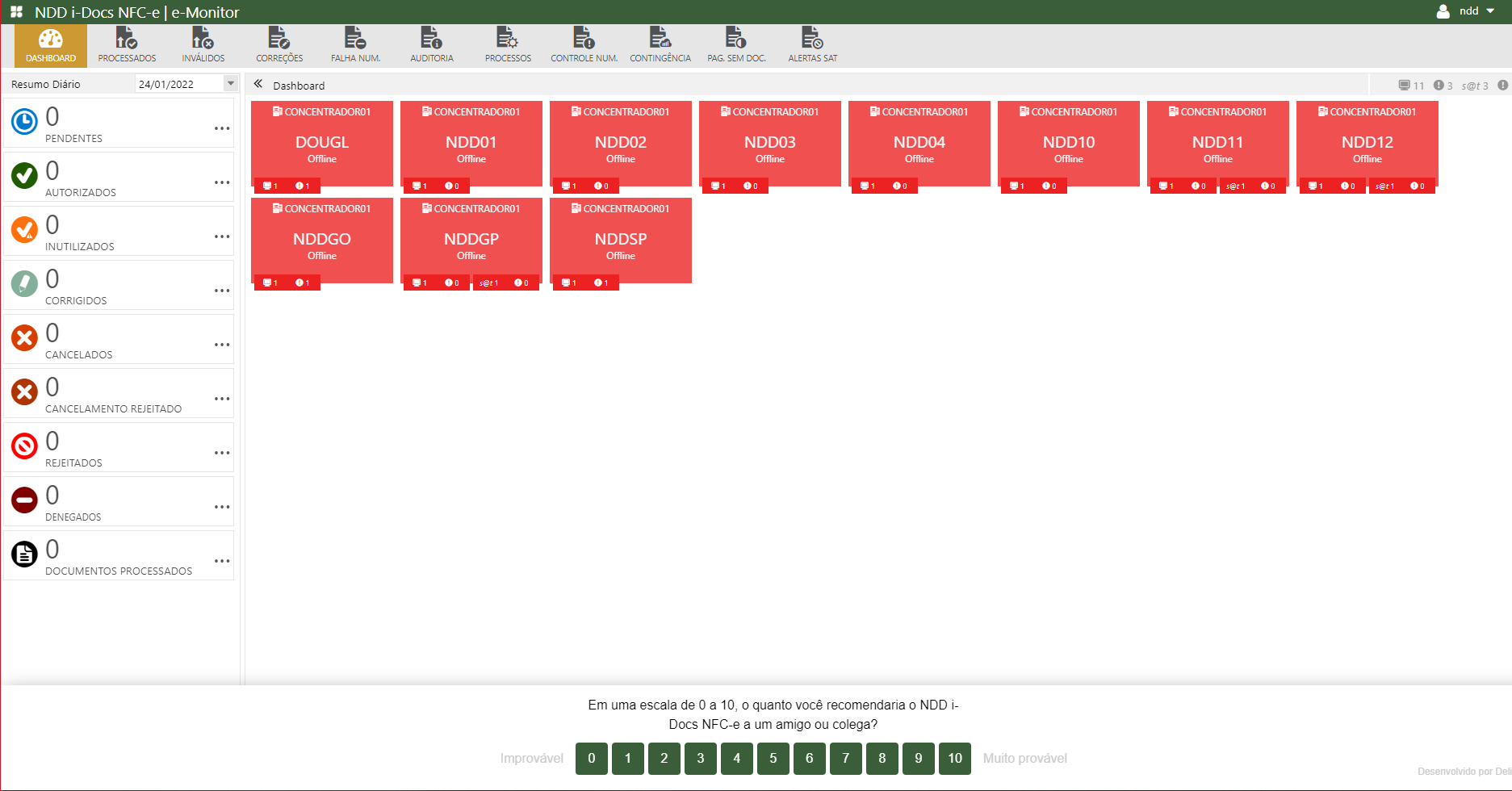Rate 10 on the recommendation scale
This screenshot has height=791, width=1512.
(954, 759)
